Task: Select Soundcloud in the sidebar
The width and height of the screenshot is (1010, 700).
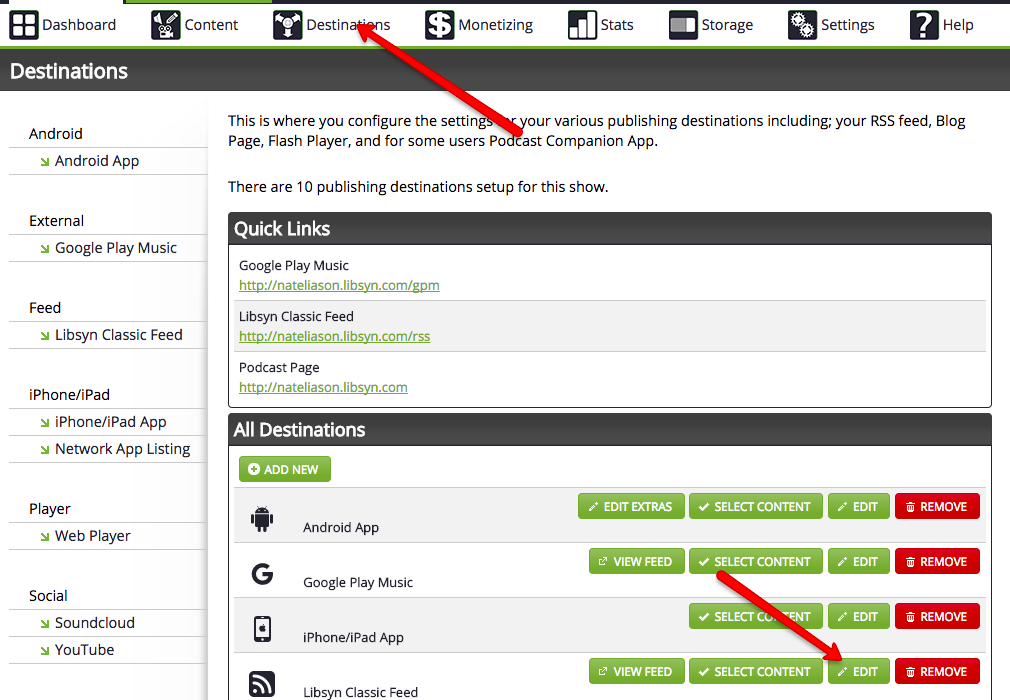Action: click(x=95, y=623)
